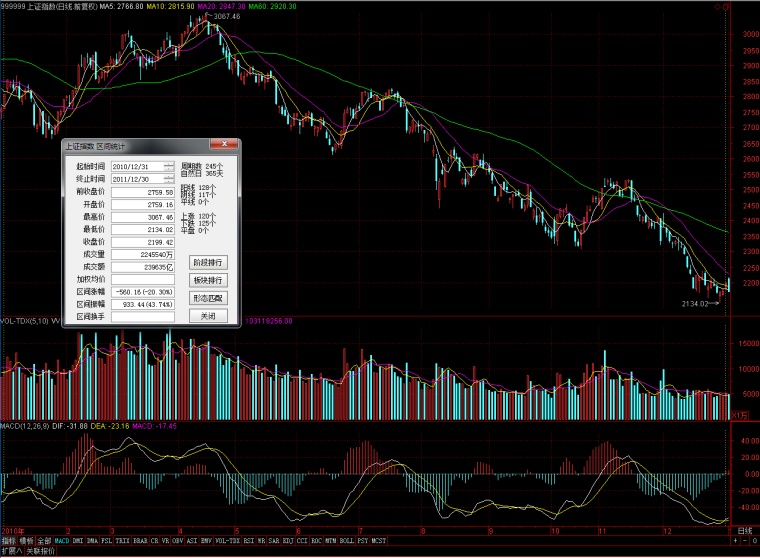Click the 0 reset icon beside zoom controls
The height and width of the screenshot is (558, 760).
(x=755, y=541)
